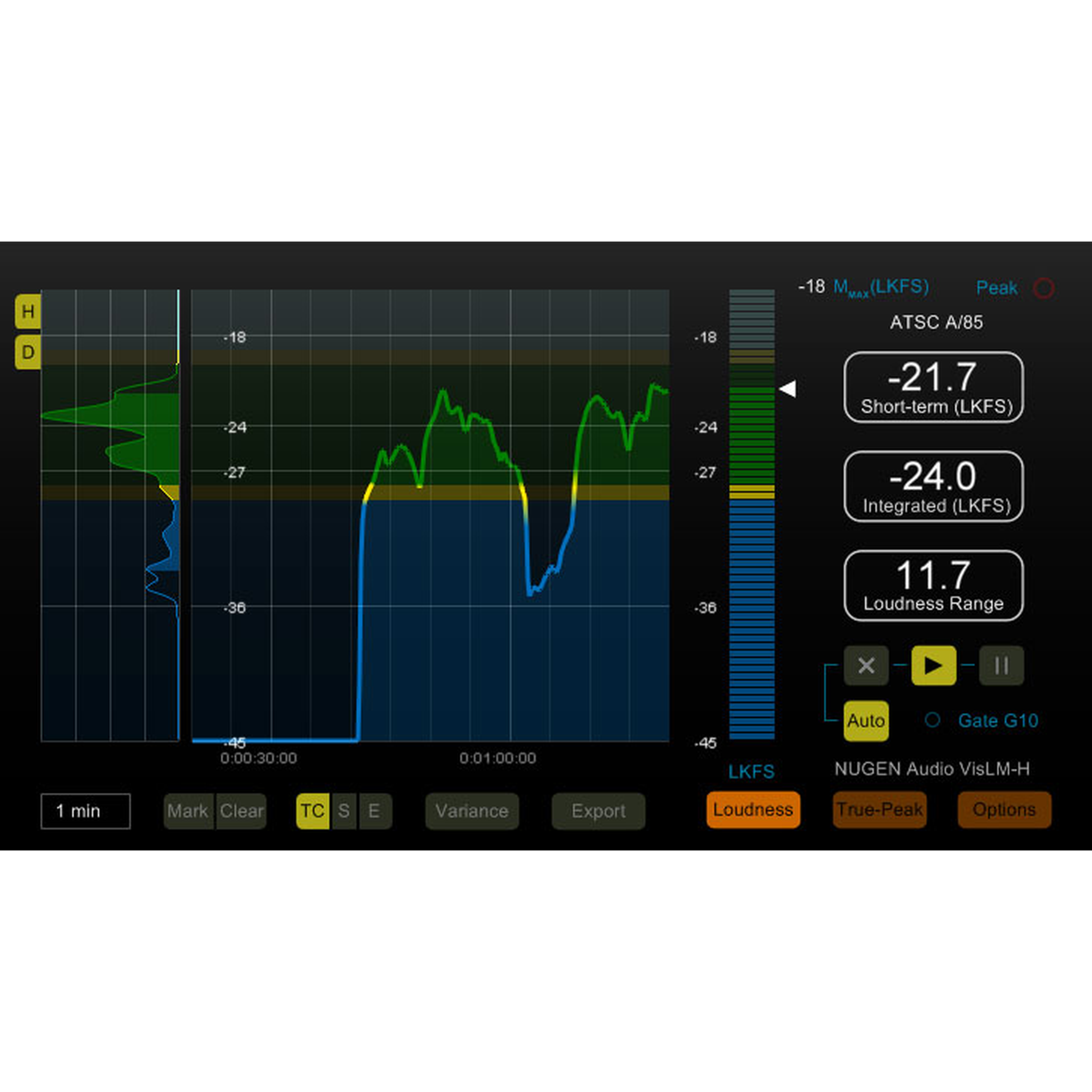Open the 1 min timescale dropdown
This screenshot has height=1092, width=1092.
pos(85,811)
